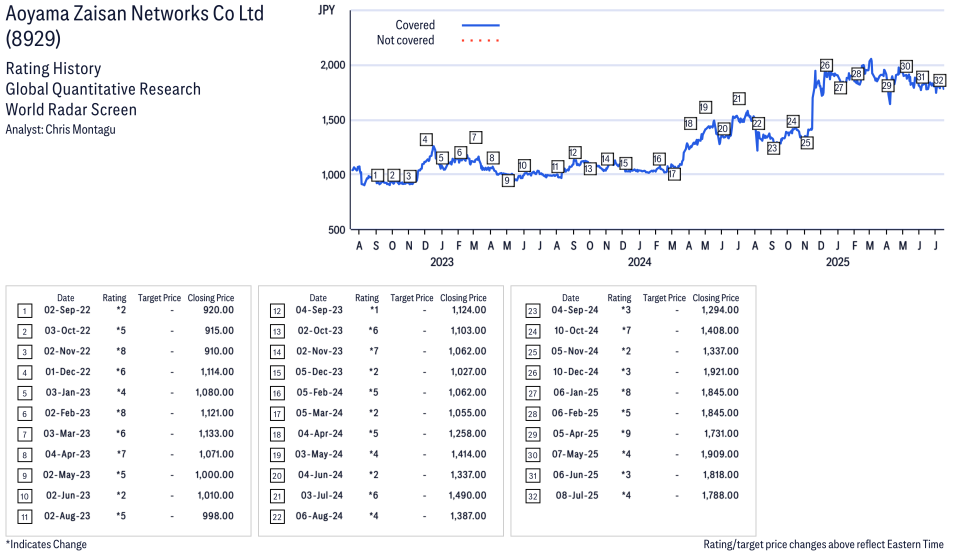Click the red dotted Not covered legend line
Image resolution: width=955 pixels, height=551 pixels.
pyautogui.click(x=481, y=40)
